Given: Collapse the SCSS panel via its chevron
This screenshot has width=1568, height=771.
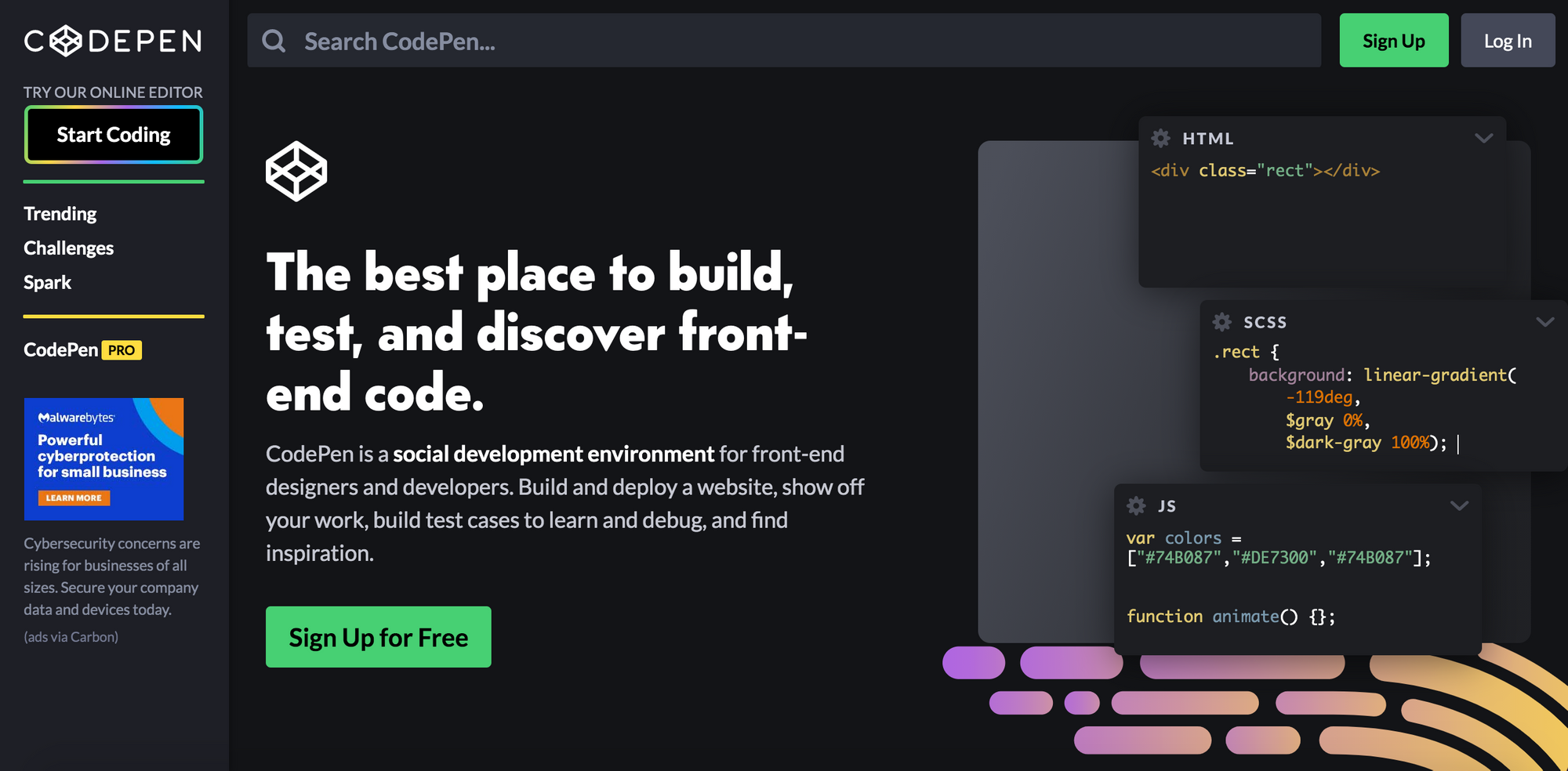Looking at the screenshot, I should pyautogui.click(x=1544, y=321).
